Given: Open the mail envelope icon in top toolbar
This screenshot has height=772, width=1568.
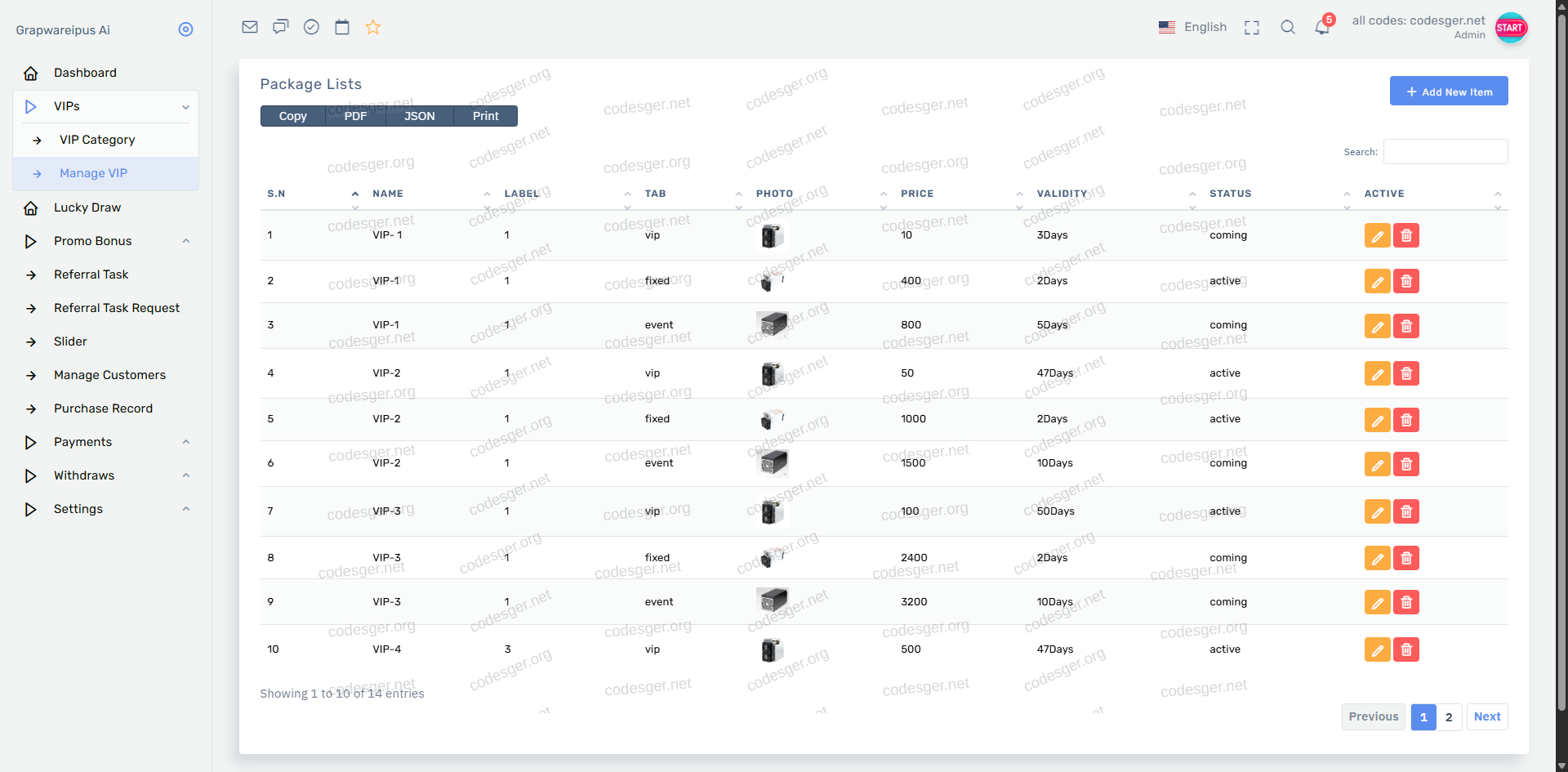Looking at the screenshot, I should (x=250, y=27).
